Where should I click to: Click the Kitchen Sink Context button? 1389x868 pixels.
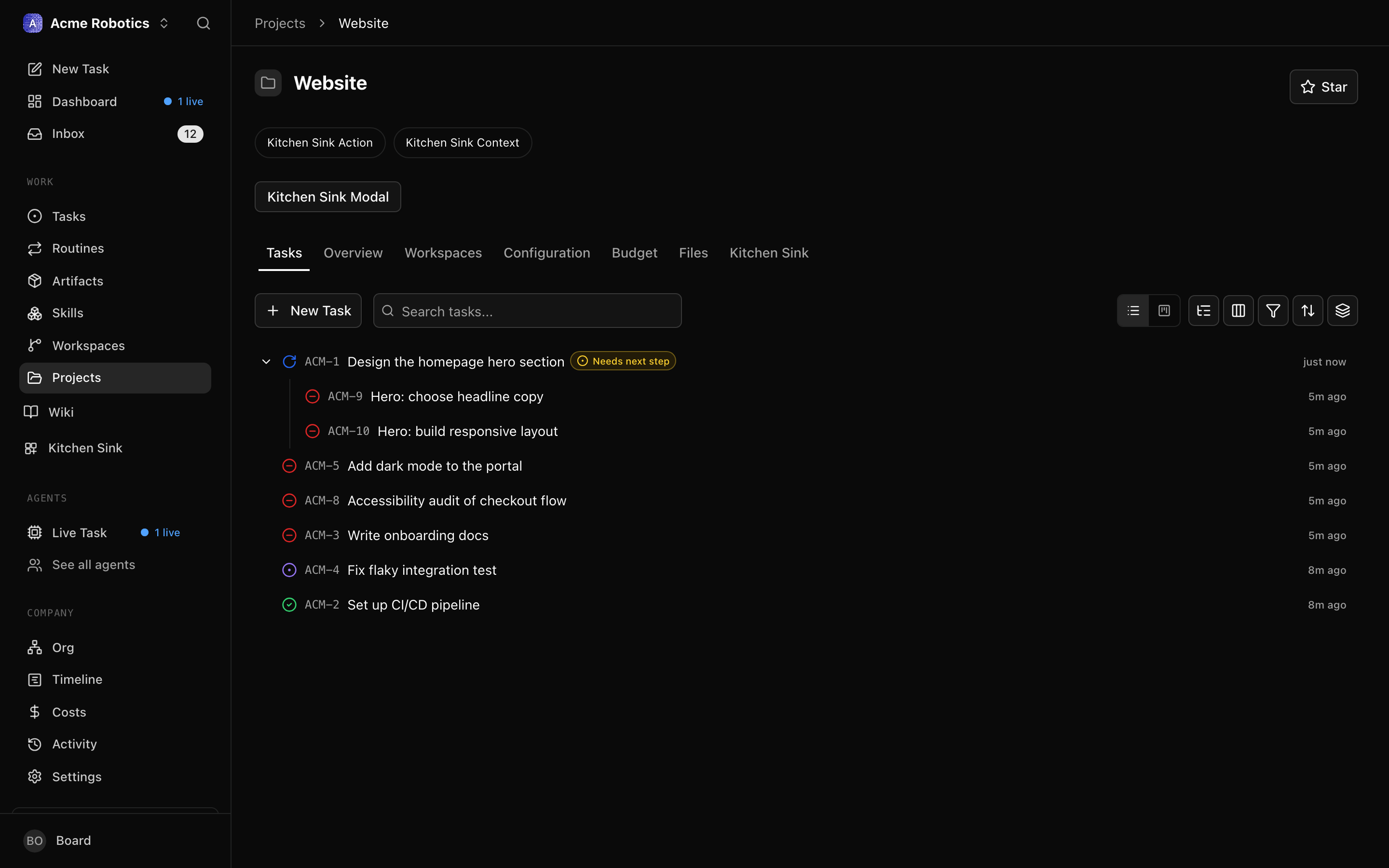coord(462,142)
